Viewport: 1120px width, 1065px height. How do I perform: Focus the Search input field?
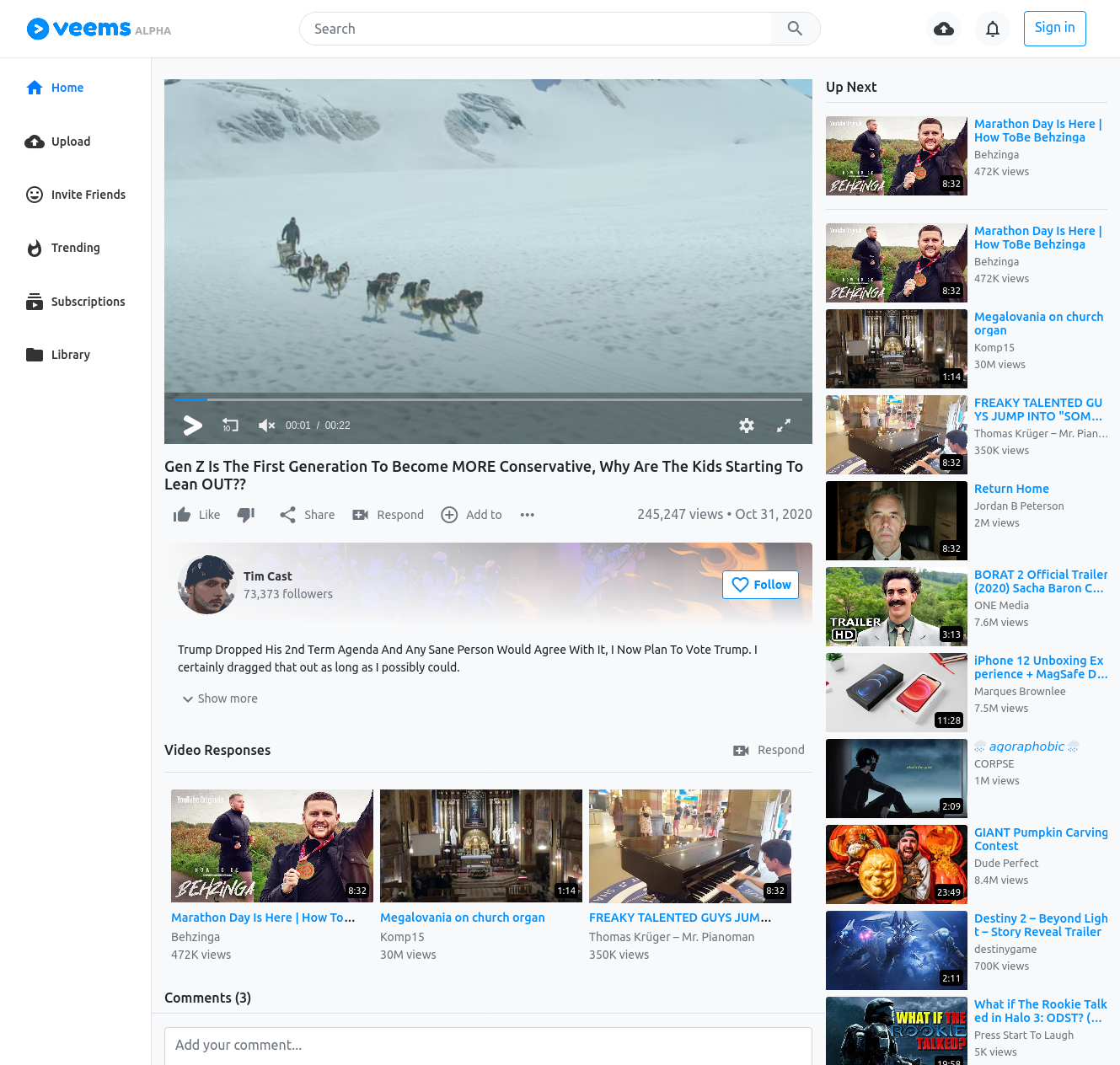(x=535, y=29)
